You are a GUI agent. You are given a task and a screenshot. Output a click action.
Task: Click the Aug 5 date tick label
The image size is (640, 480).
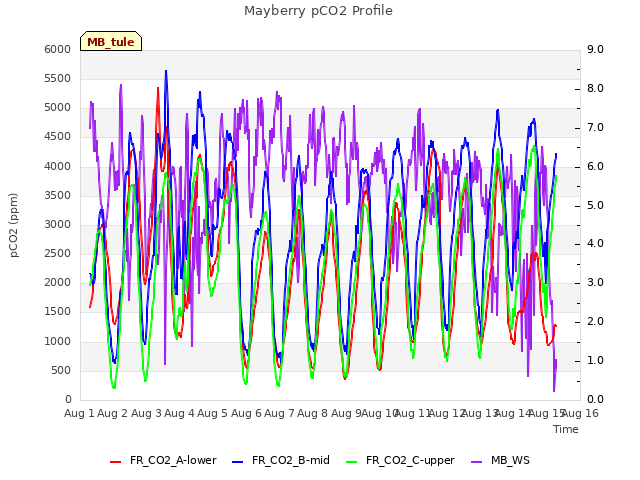click(x=213, y=413)
